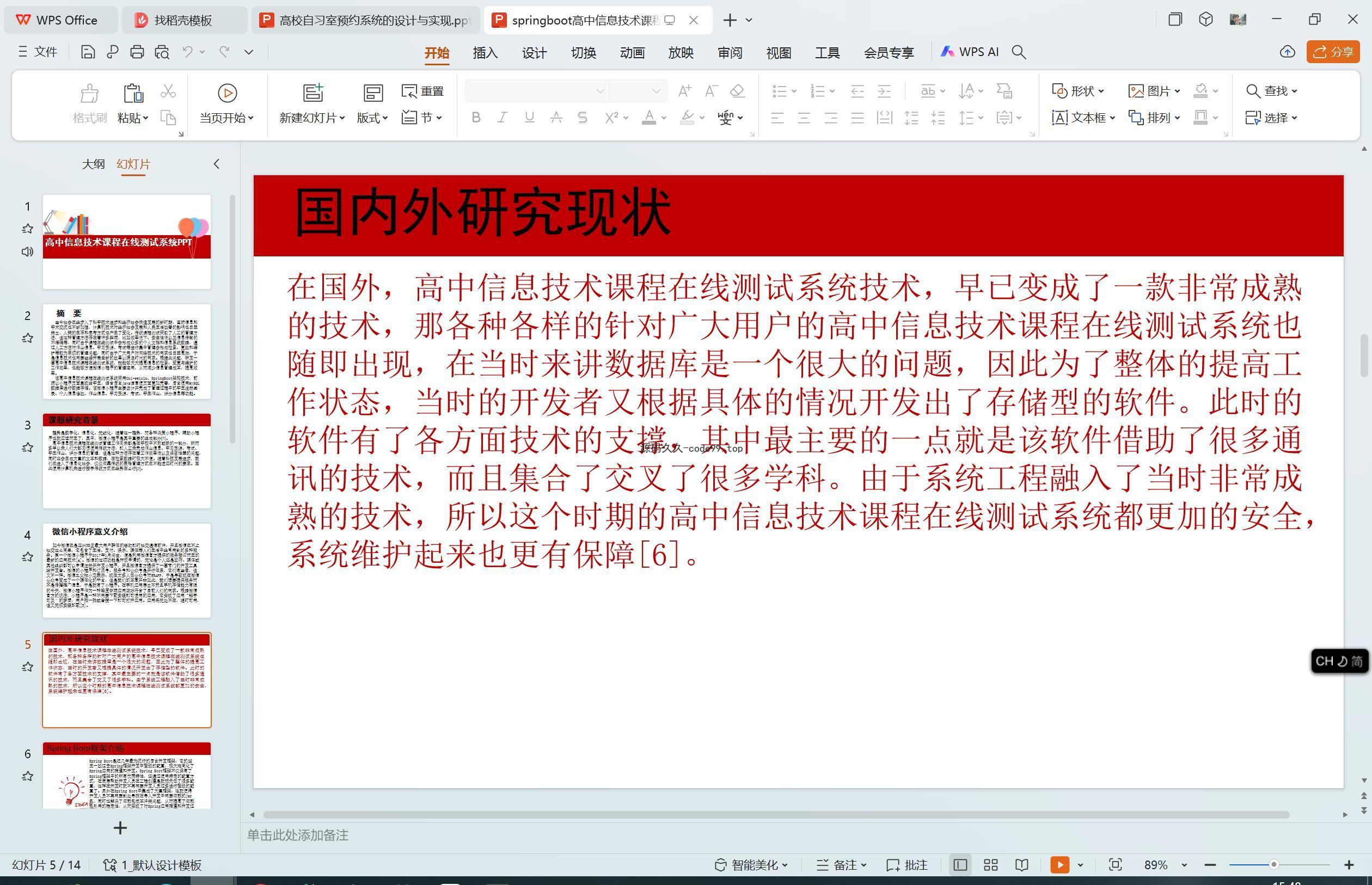Image resolution: width=1372 pixels, height=885 pixels.
Task: Toggle Underline formatting
Action: pos(529,118)
